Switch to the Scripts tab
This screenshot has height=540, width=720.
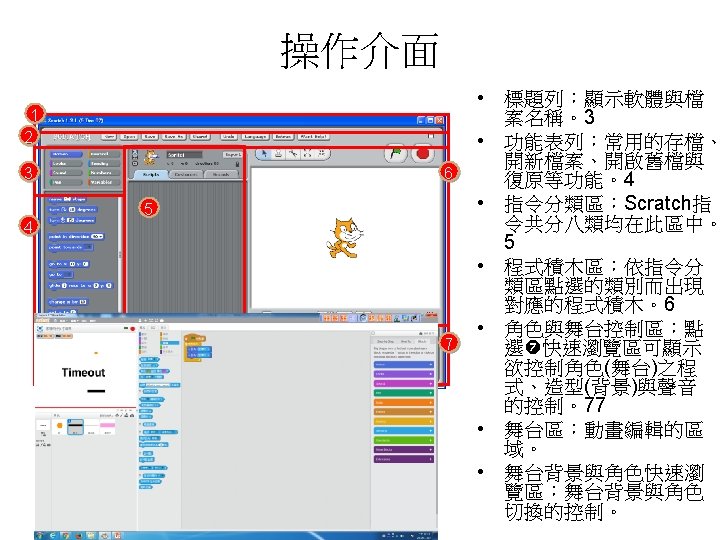pos(151,174)
